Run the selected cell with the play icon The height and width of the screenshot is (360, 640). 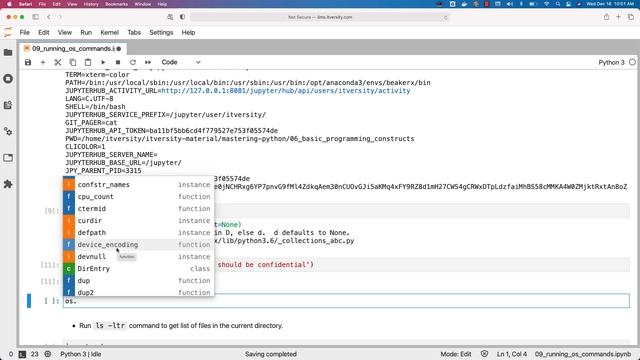coord(103,62)
